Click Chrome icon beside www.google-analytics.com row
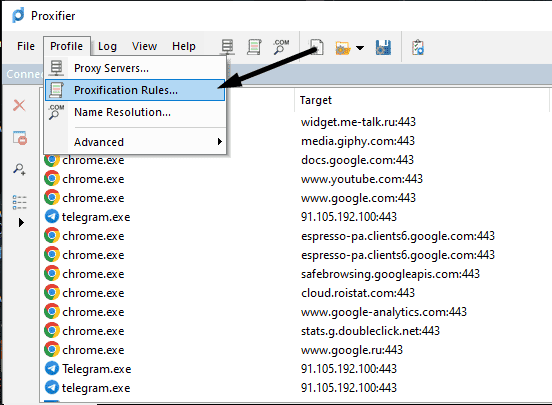Screen dimensions: 552x405 click(x=52, y=312)
